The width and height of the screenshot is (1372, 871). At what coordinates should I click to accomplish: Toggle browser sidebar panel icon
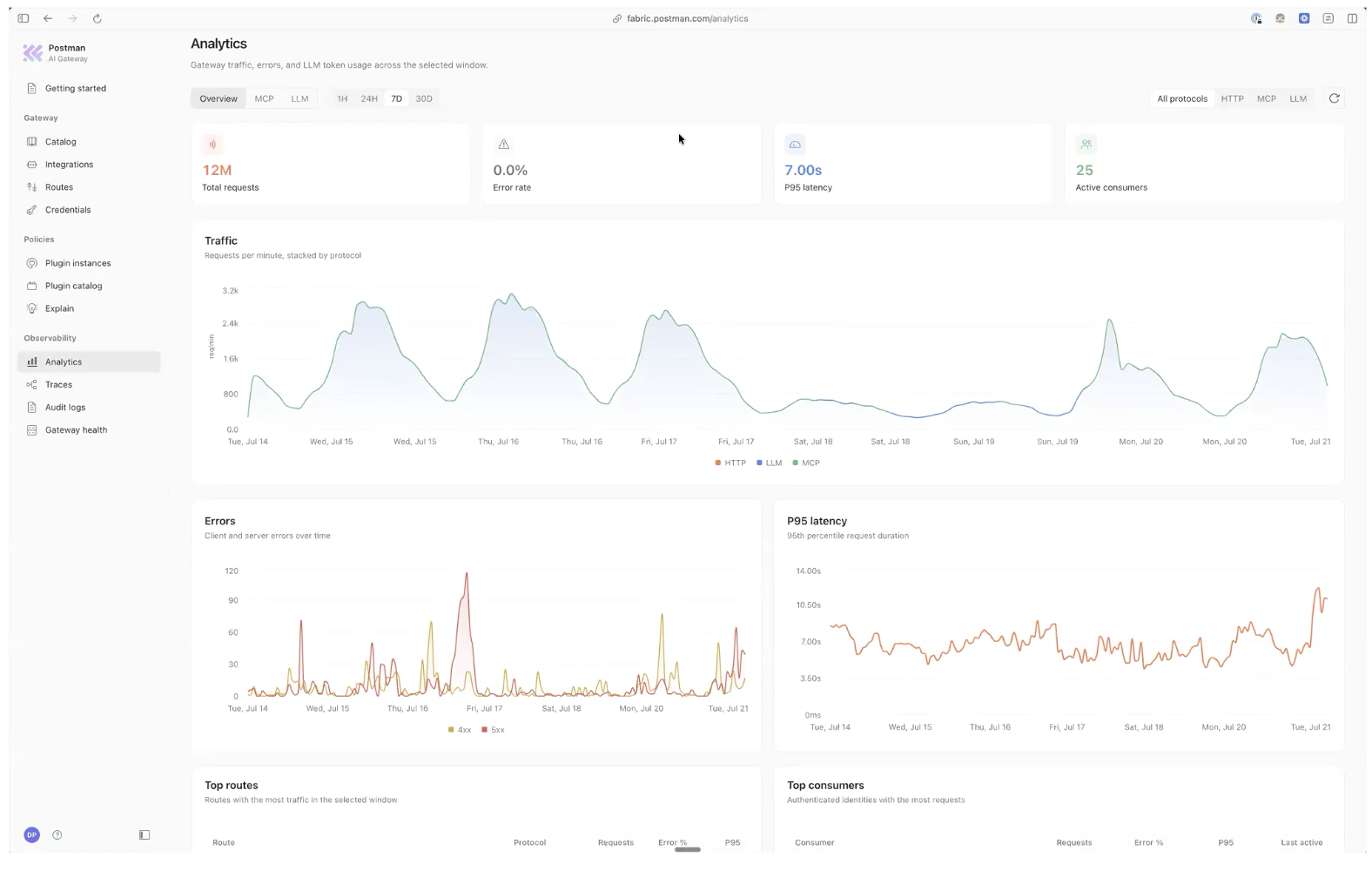pyautogui.click(x=24, y=18)
